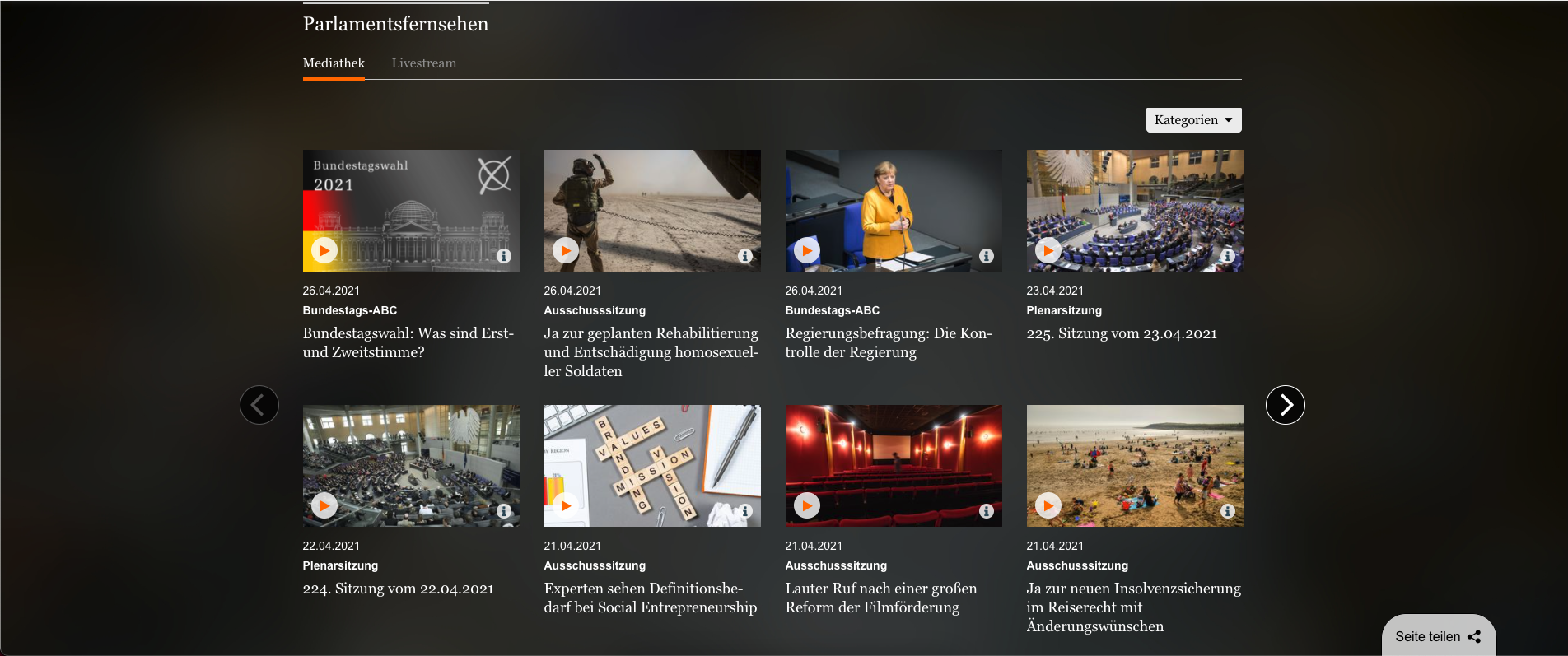Click the Scrabble tiles thumbnail
Screen dimensions: 1568x656
coord(652,466)
